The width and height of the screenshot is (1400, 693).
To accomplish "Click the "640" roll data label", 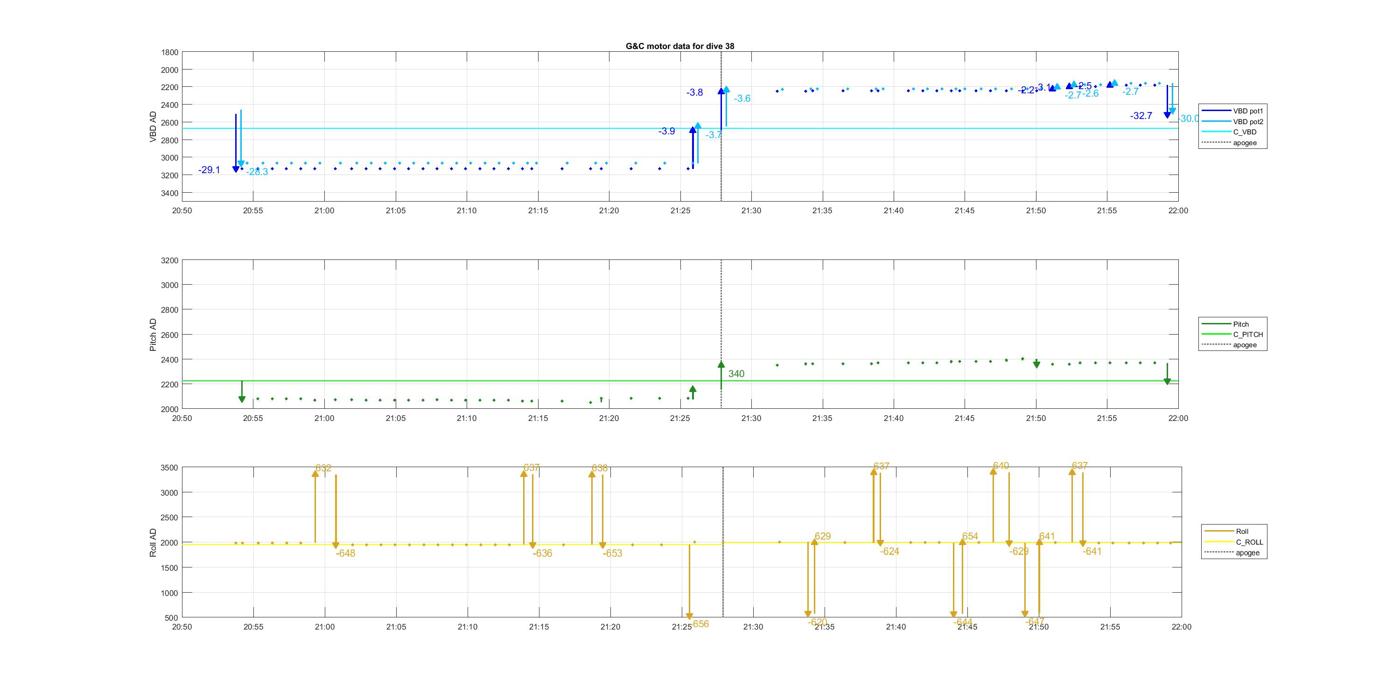I will [1001, 466].
